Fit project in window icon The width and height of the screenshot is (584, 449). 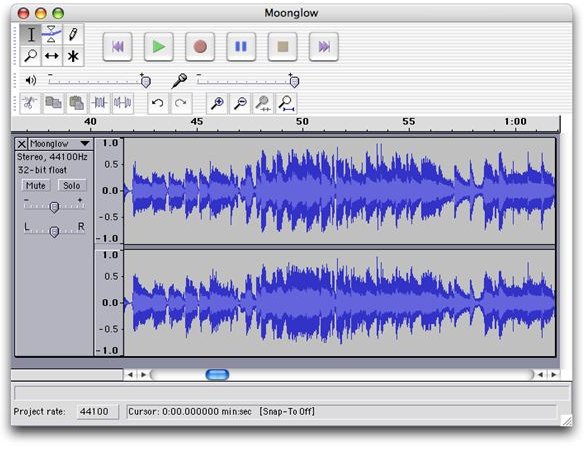click(x=286, y=103)
